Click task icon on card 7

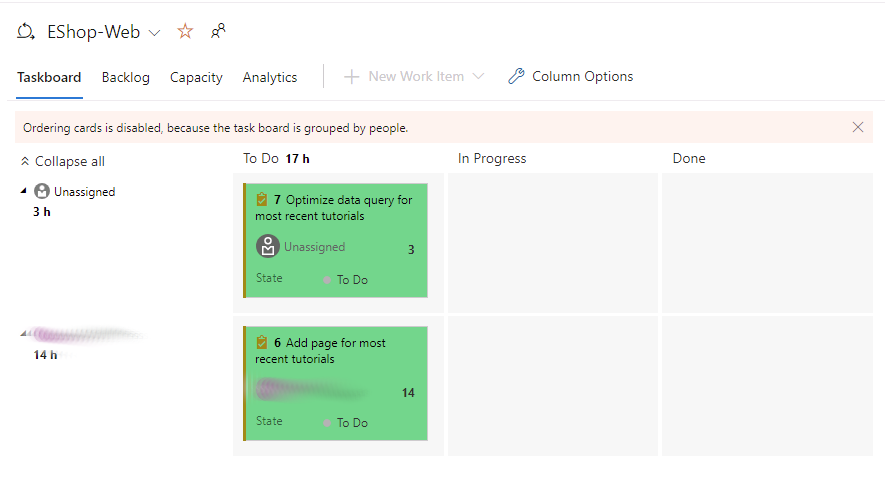coord(262,200)
